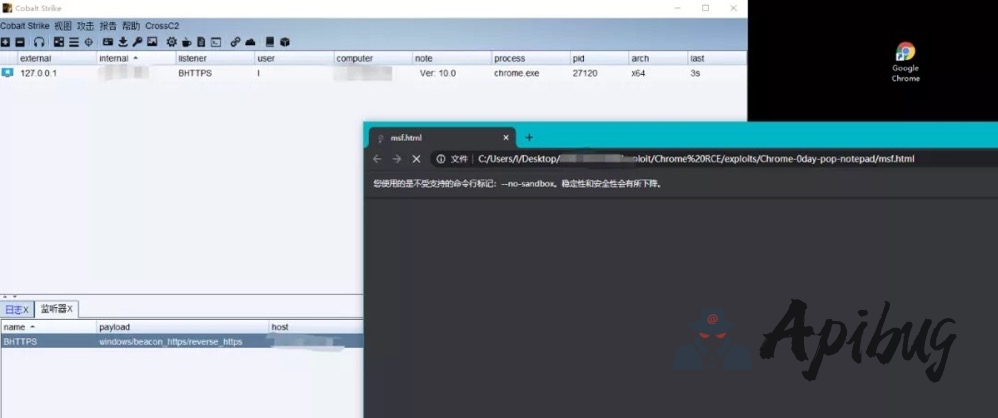Click the headphones listeners icon in toolbar
Image resolution: width=998 pixels, height=418 pixels.
pos(39,42)
